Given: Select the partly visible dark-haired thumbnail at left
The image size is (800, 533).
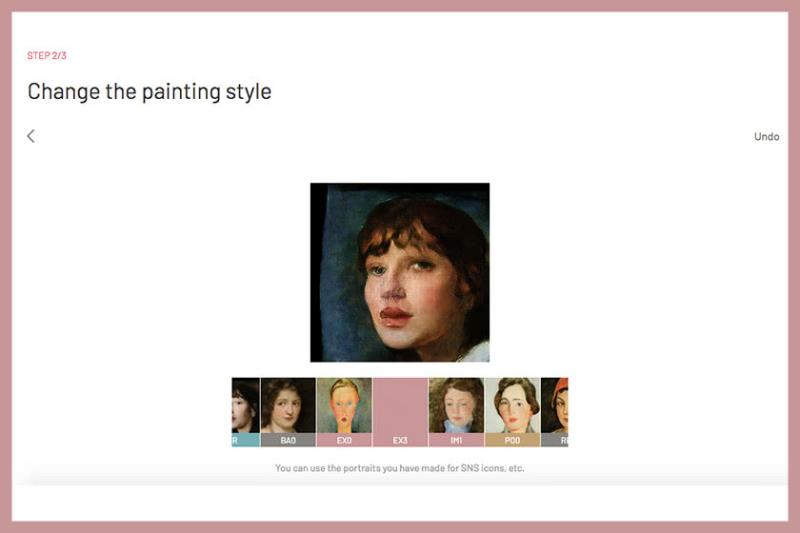Looking at the screenshot, I should click(245, 412).
